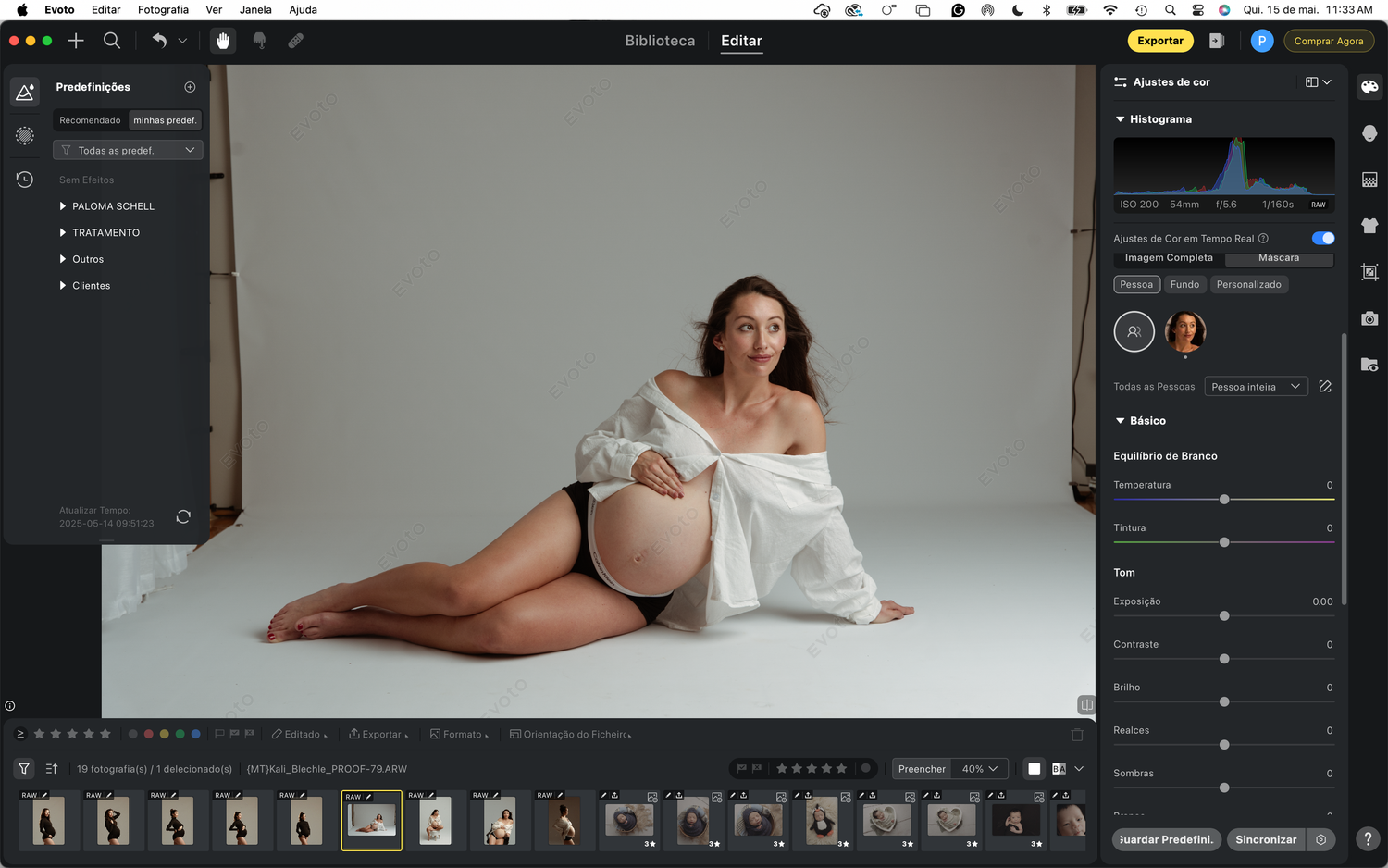Open the Janela menu in menu bar
This screenshot has width=1388, height=868.
click(255, 9)
